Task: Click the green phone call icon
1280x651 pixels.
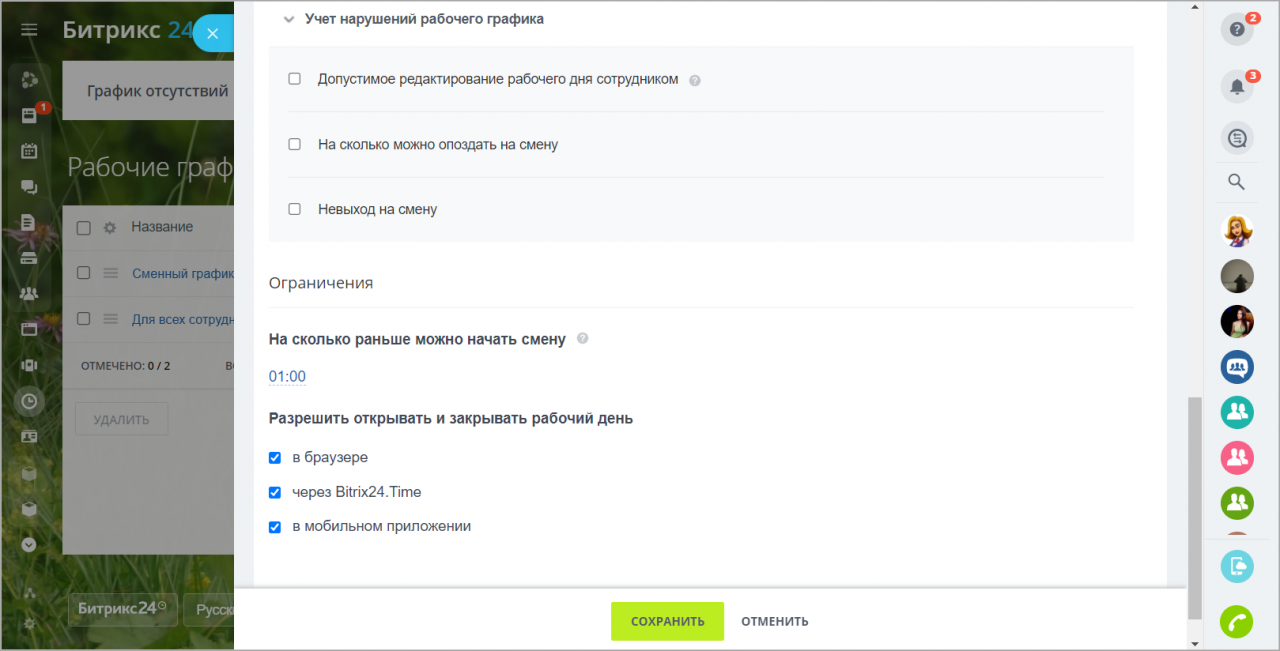Action: point(1237,622)
